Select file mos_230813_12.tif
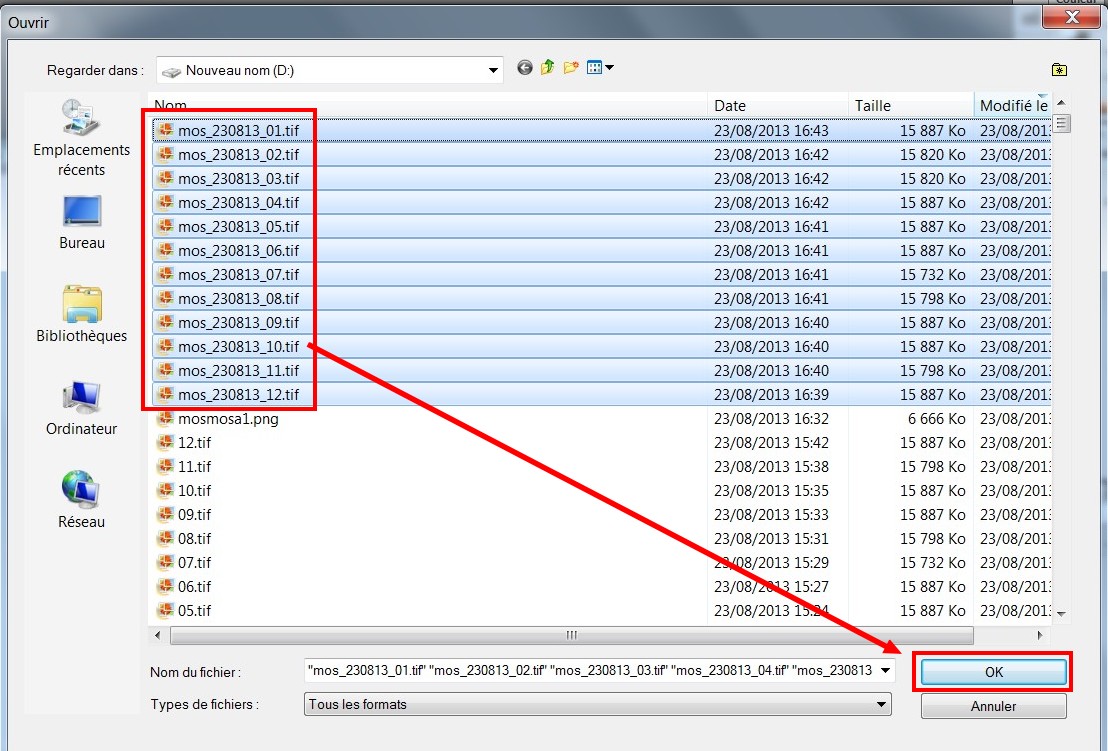 (x=238, y=395)
